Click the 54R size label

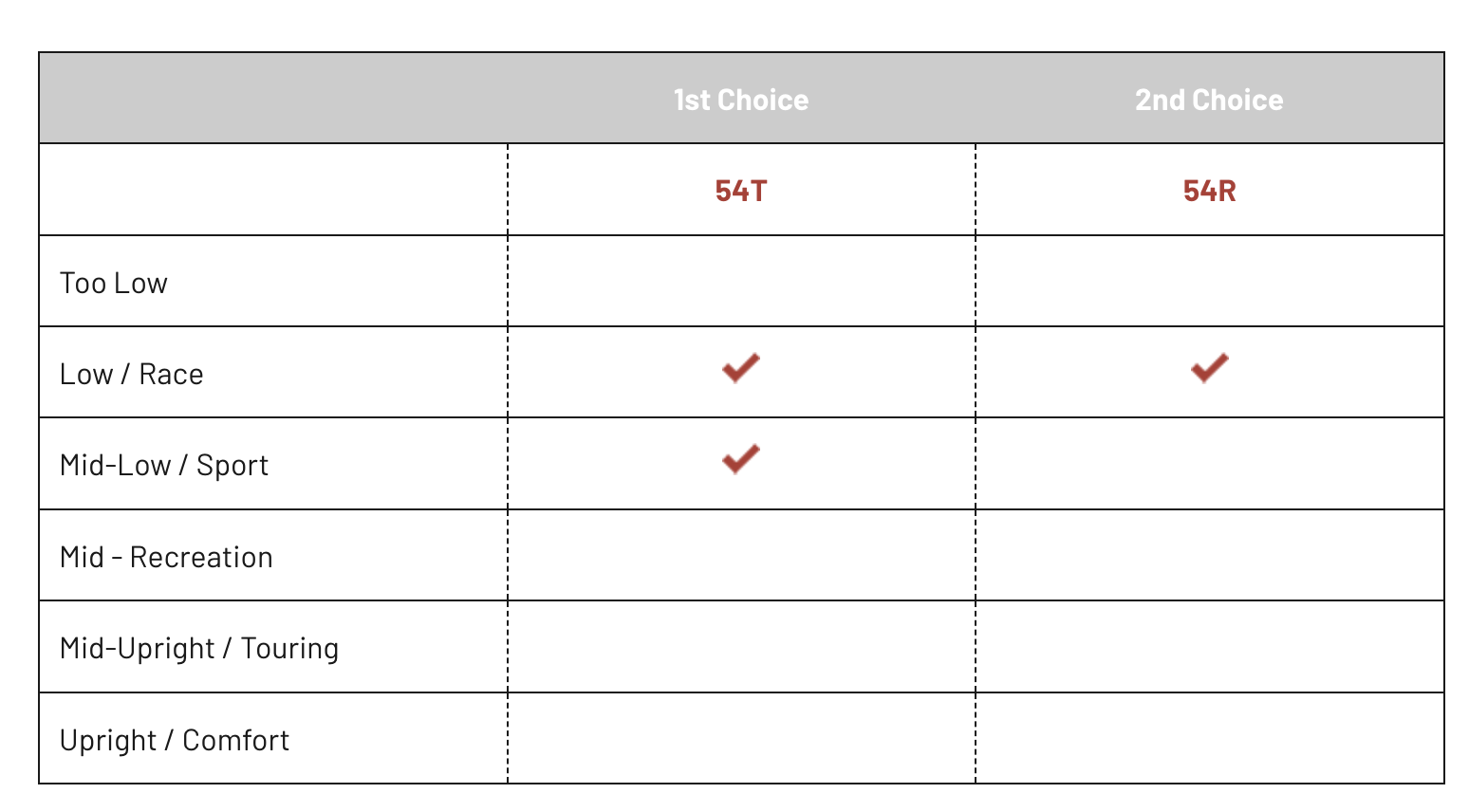tap(1209, 191)
